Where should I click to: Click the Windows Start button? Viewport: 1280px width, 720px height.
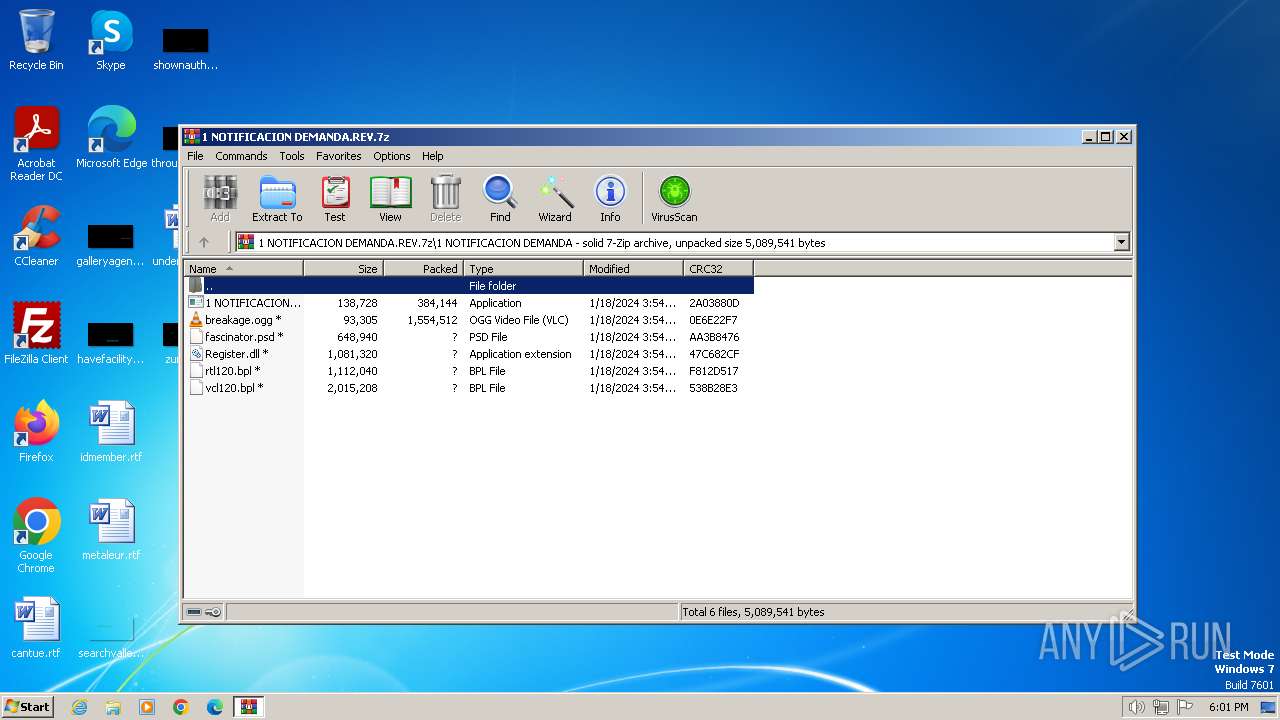28,707
